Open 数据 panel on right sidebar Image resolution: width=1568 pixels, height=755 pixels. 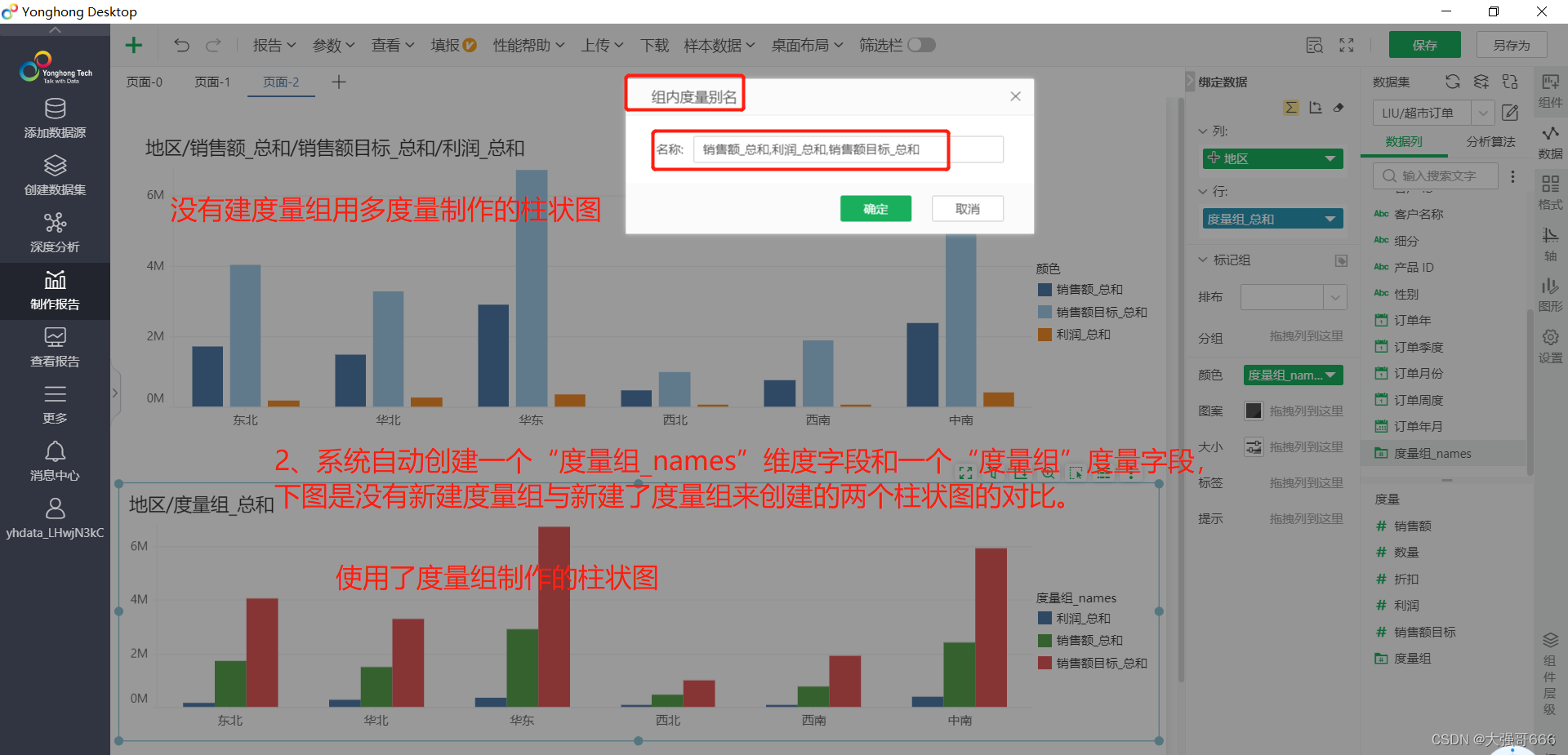1550,142
